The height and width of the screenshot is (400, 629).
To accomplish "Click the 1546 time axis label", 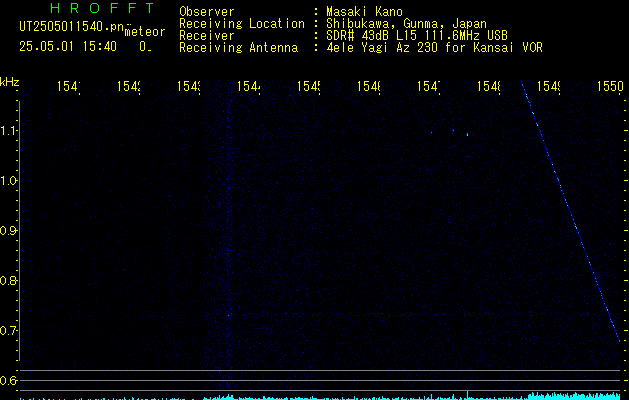I will pos(368,87).
